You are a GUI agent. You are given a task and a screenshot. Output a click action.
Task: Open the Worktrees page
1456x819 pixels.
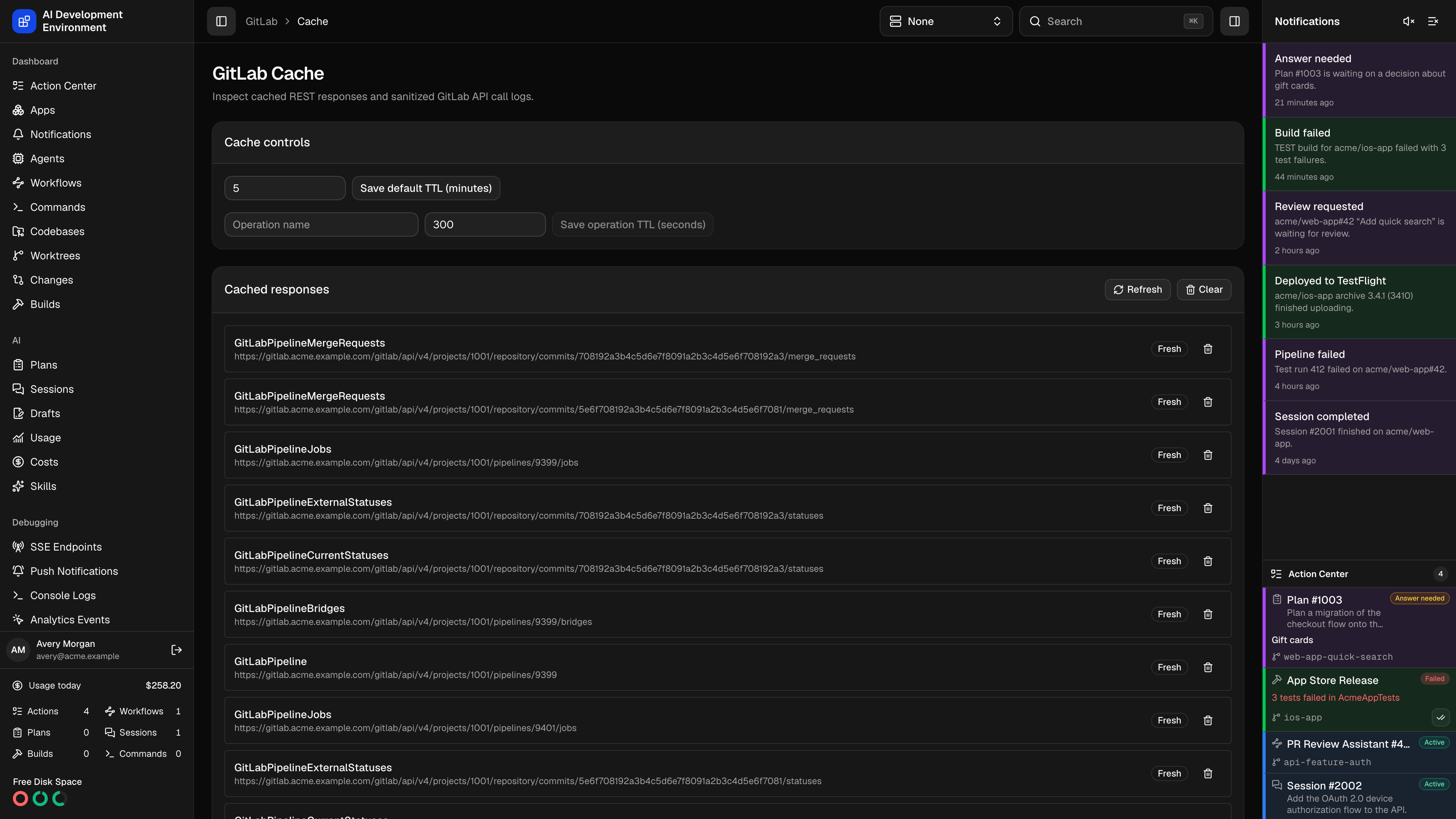point(97,256)
